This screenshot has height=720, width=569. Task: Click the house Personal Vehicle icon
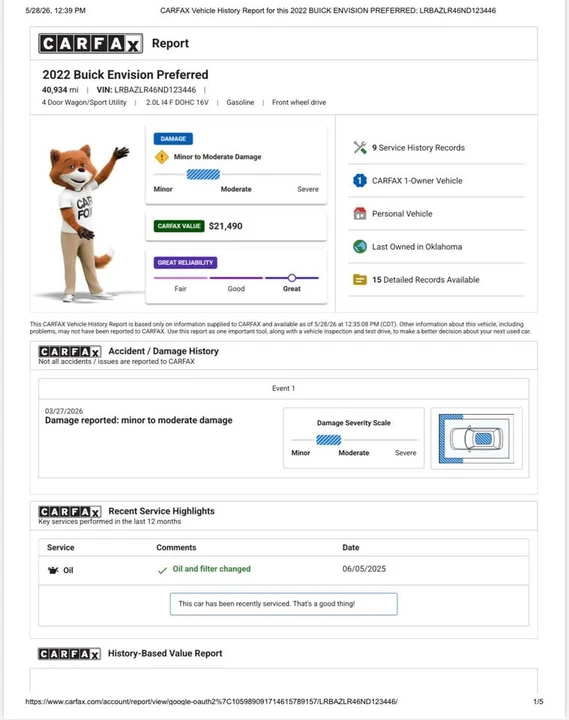(x=360, y=214)
